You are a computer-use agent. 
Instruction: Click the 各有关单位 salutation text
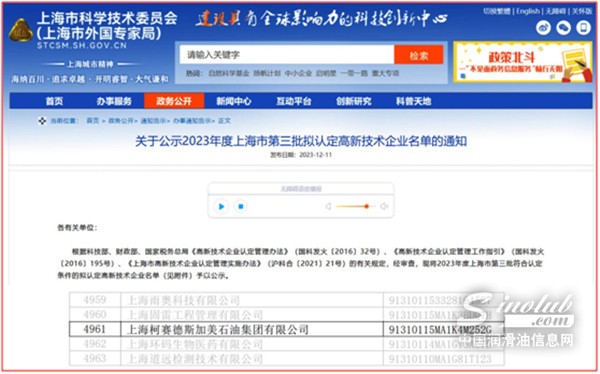[x=77, y=228]
